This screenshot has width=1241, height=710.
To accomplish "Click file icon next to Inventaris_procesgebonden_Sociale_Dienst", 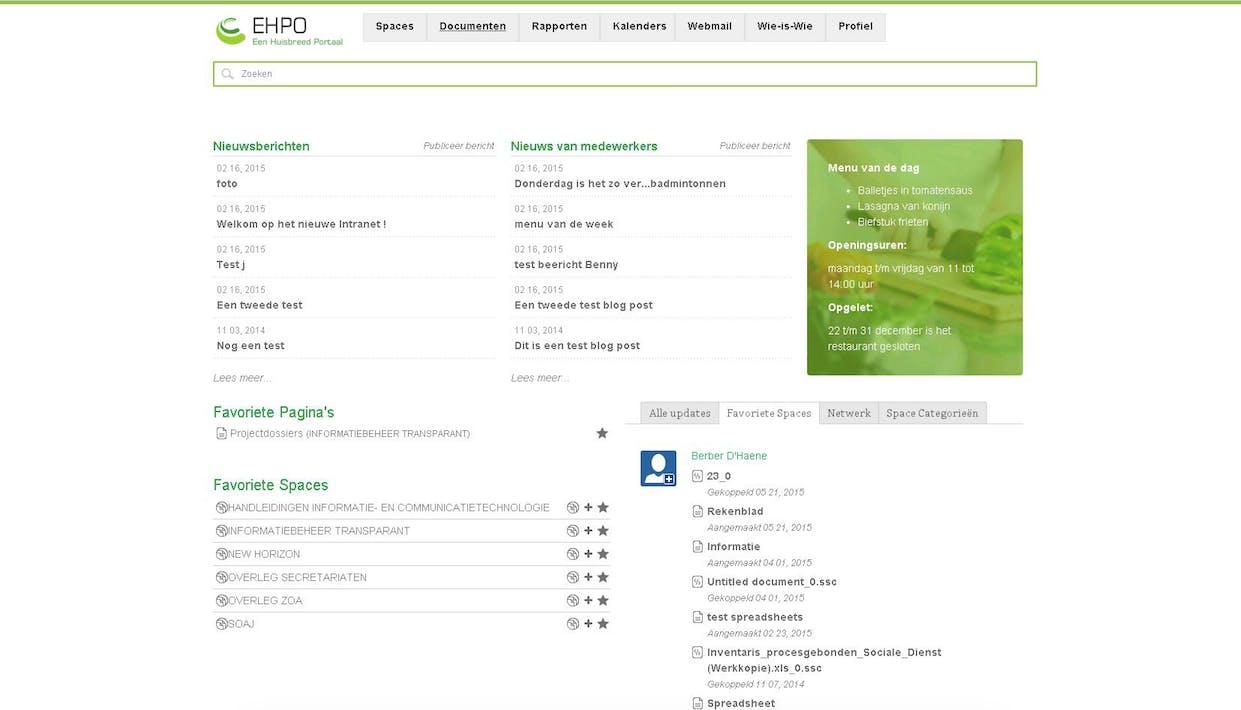I will (x=698, y=652).
